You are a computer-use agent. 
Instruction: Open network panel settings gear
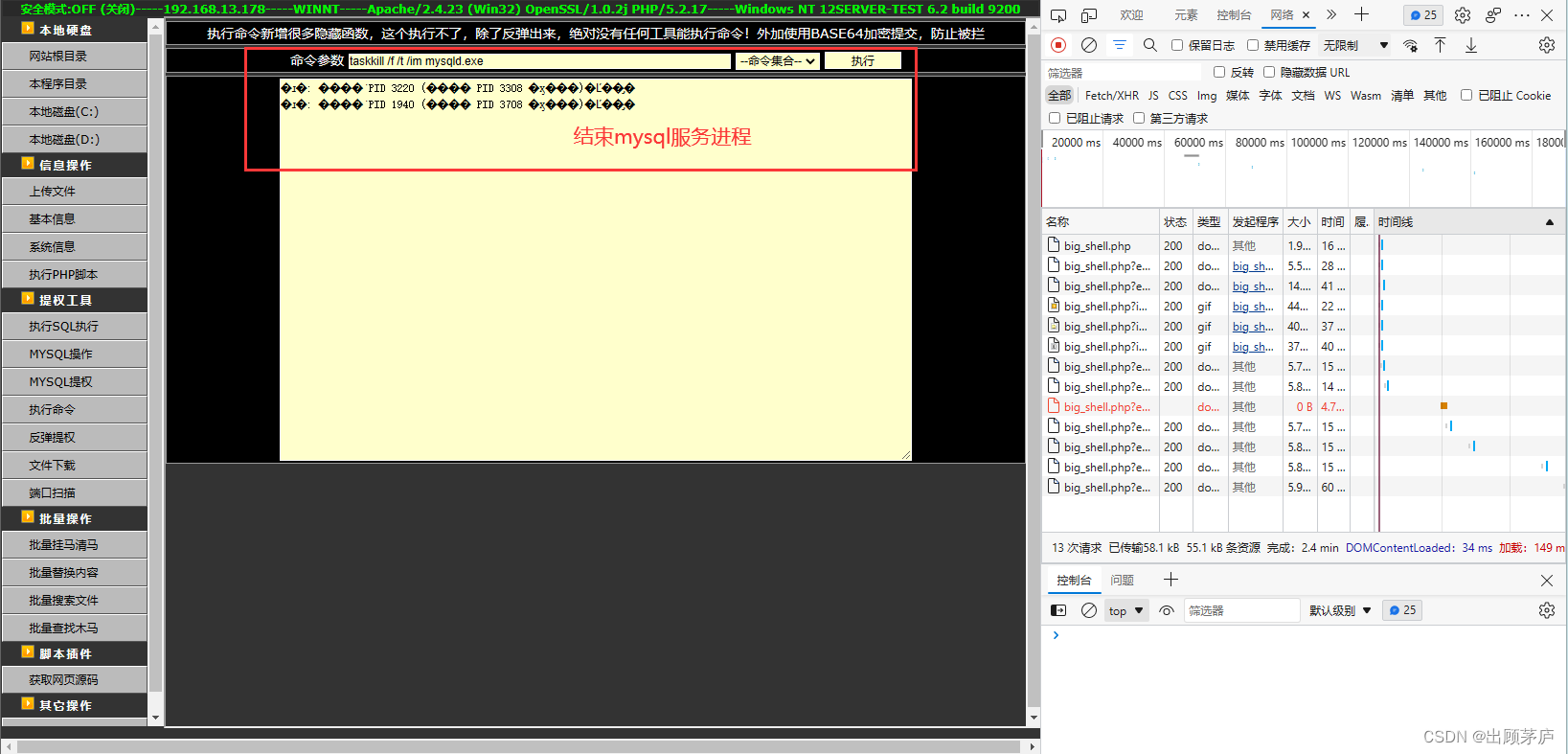(x=1547, y=45)
